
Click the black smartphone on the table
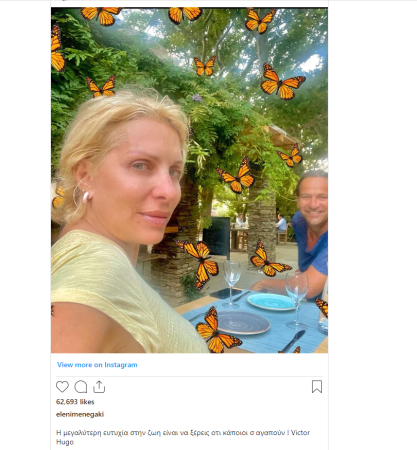click(x=226, y=293)
